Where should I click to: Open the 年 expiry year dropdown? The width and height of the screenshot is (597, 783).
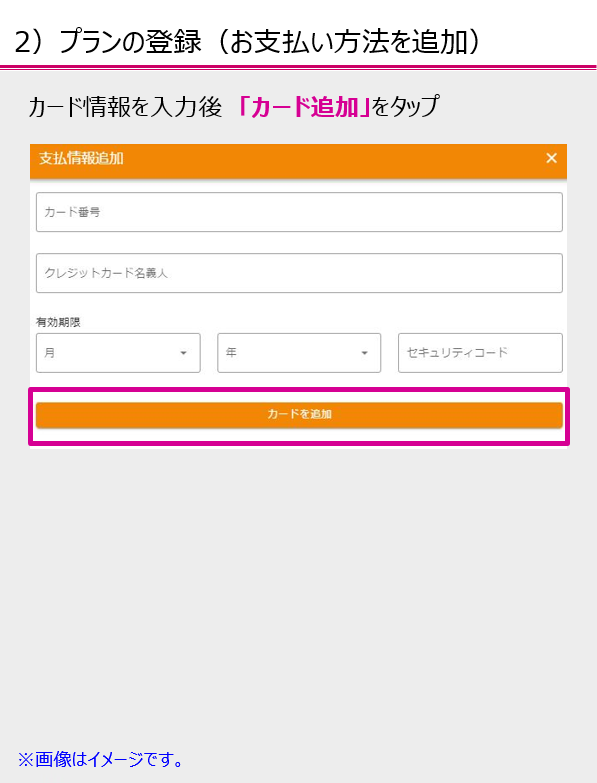pos(299,353)
